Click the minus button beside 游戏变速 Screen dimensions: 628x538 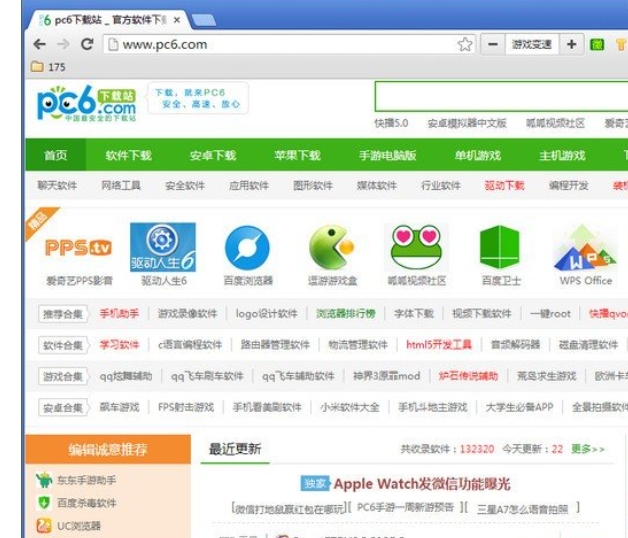pyautogui.click(x=493, y=44)
